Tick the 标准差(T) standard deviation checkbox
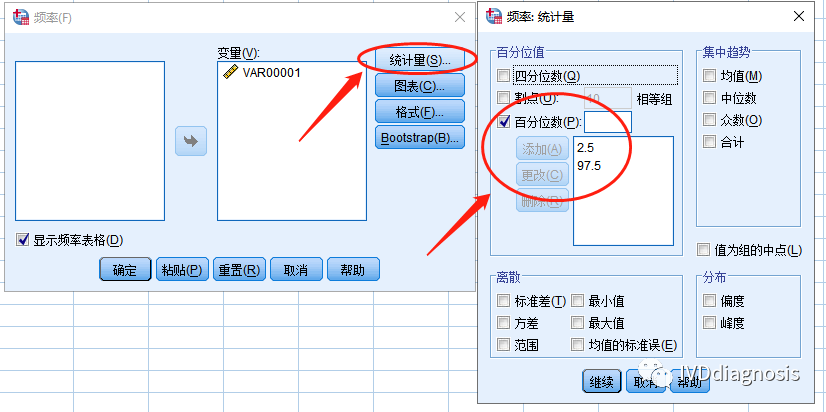The image size is (826, 412). tap(503, 301)
